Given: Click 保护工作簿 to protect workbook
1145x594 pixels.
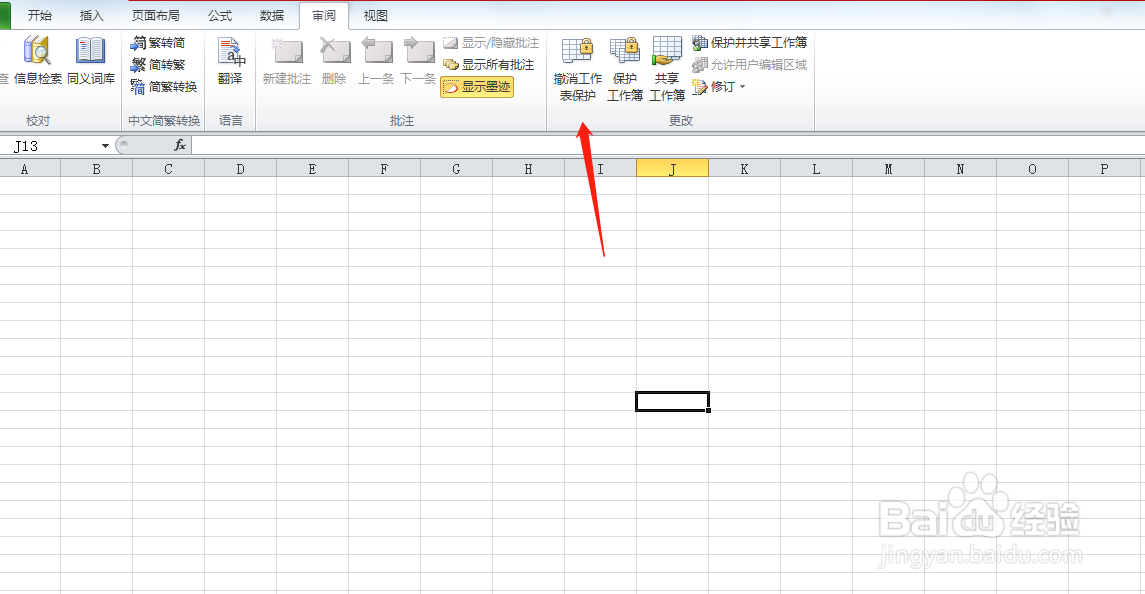Looking at the screenshot, I should click(x=622, y=67).
